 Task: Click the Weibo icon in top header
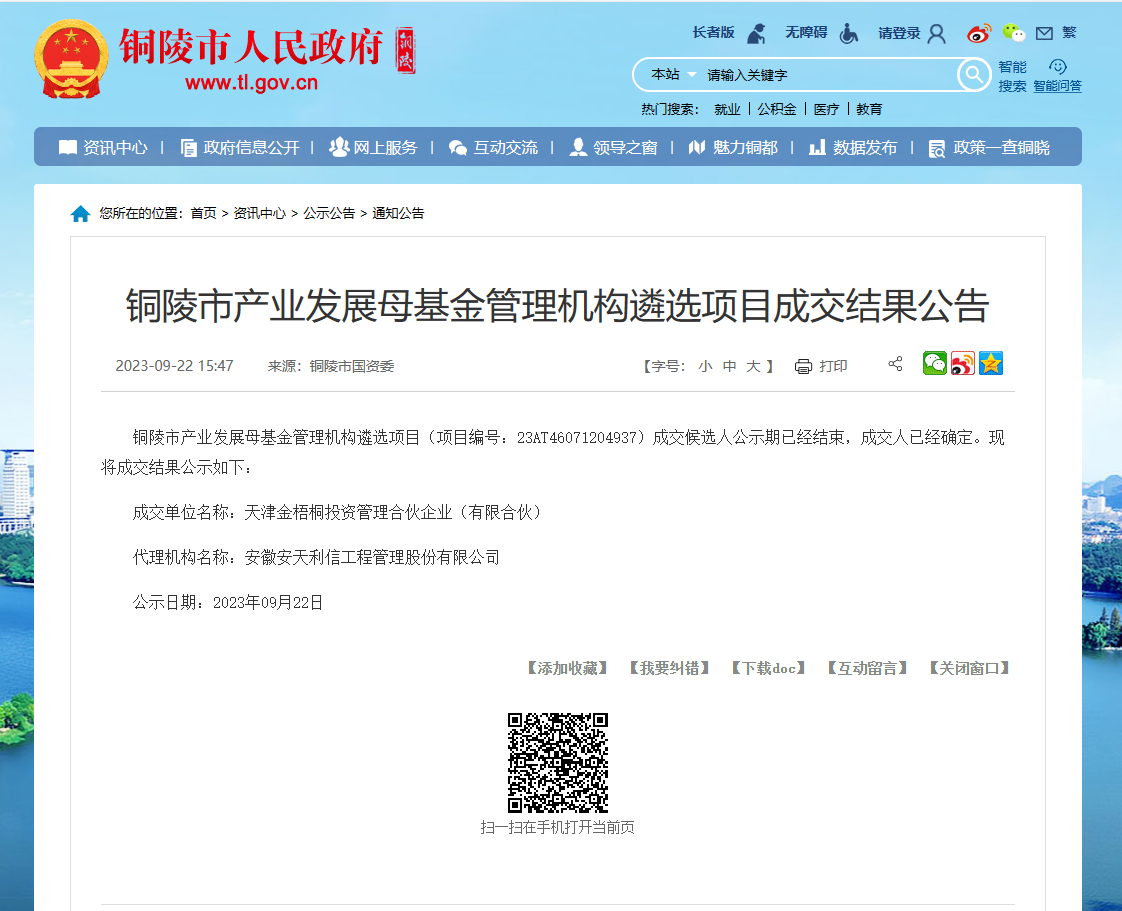pyautogui.click(x=979, y=33)
